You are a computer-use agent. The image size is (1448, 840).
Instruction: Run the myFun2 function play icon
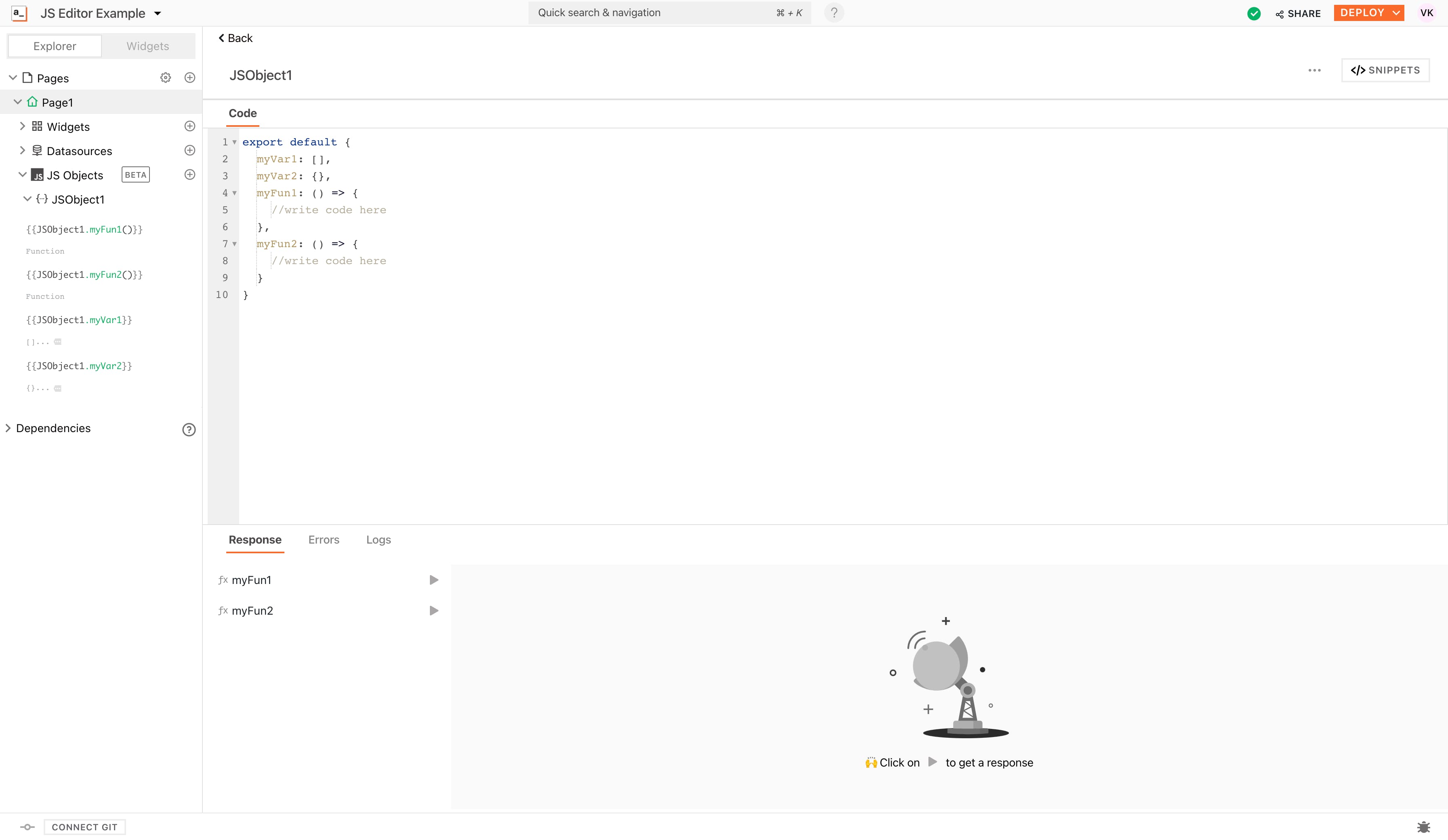click(434, 610)
